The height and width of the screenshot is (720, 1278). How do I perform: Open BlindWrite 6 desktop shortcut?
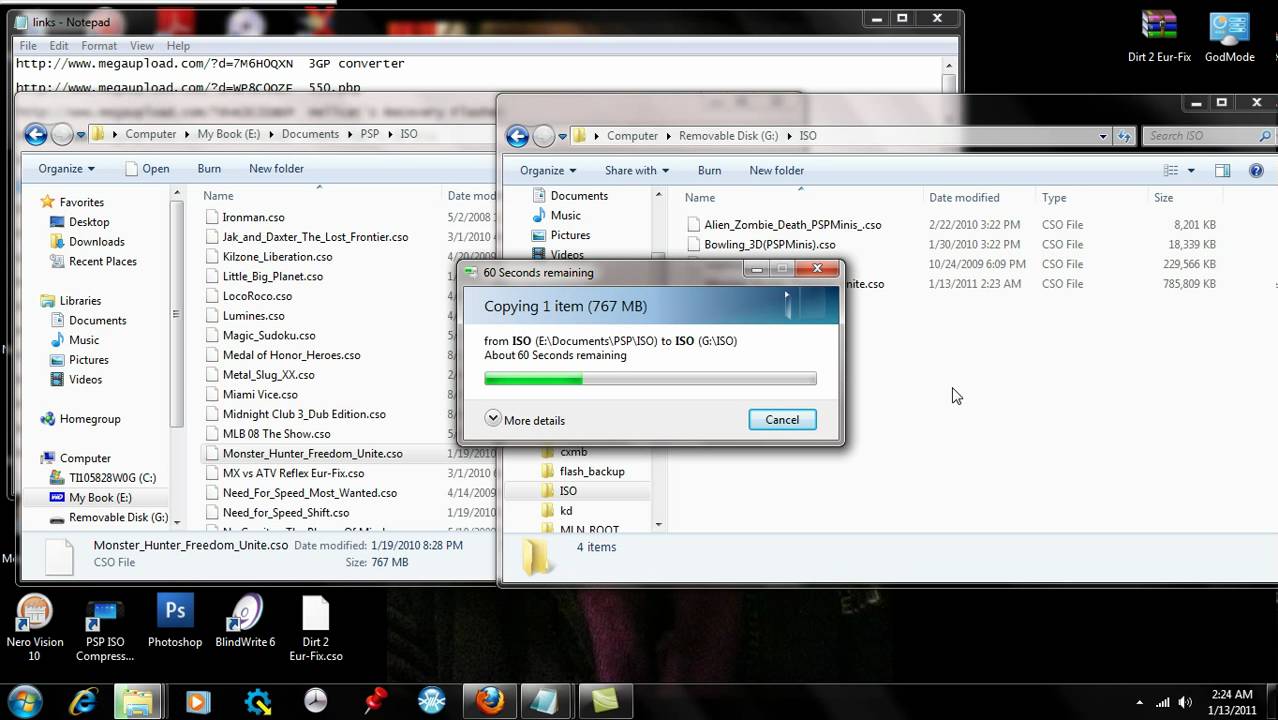[x=245, y=622]
